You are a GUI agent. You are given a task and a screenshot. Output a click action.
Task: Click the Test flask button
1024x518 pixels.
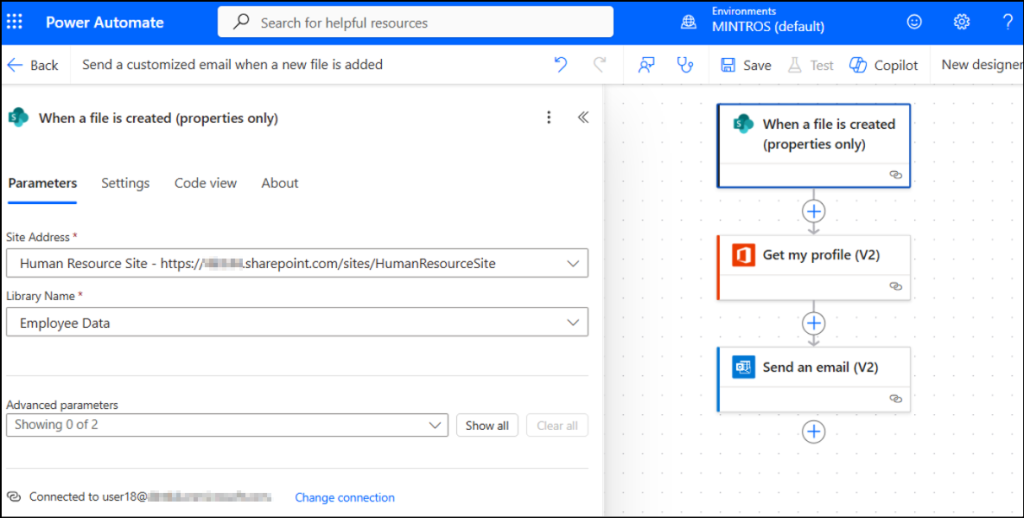click(x=810, y=65)
